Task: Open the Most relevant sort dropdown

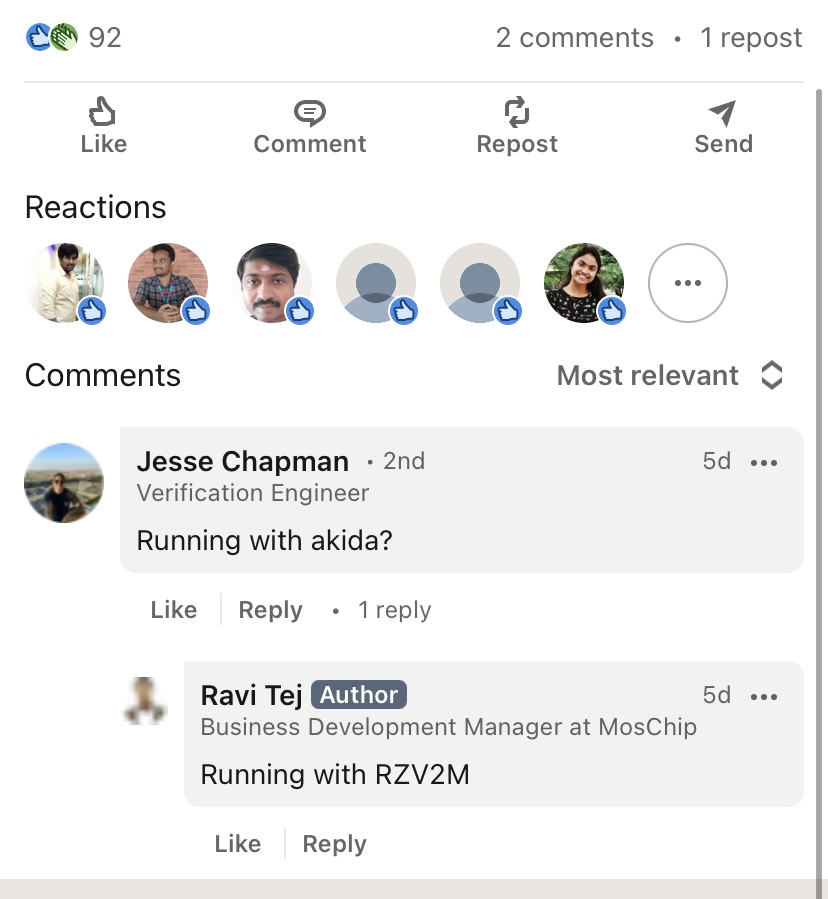Action: click(670, 376)
